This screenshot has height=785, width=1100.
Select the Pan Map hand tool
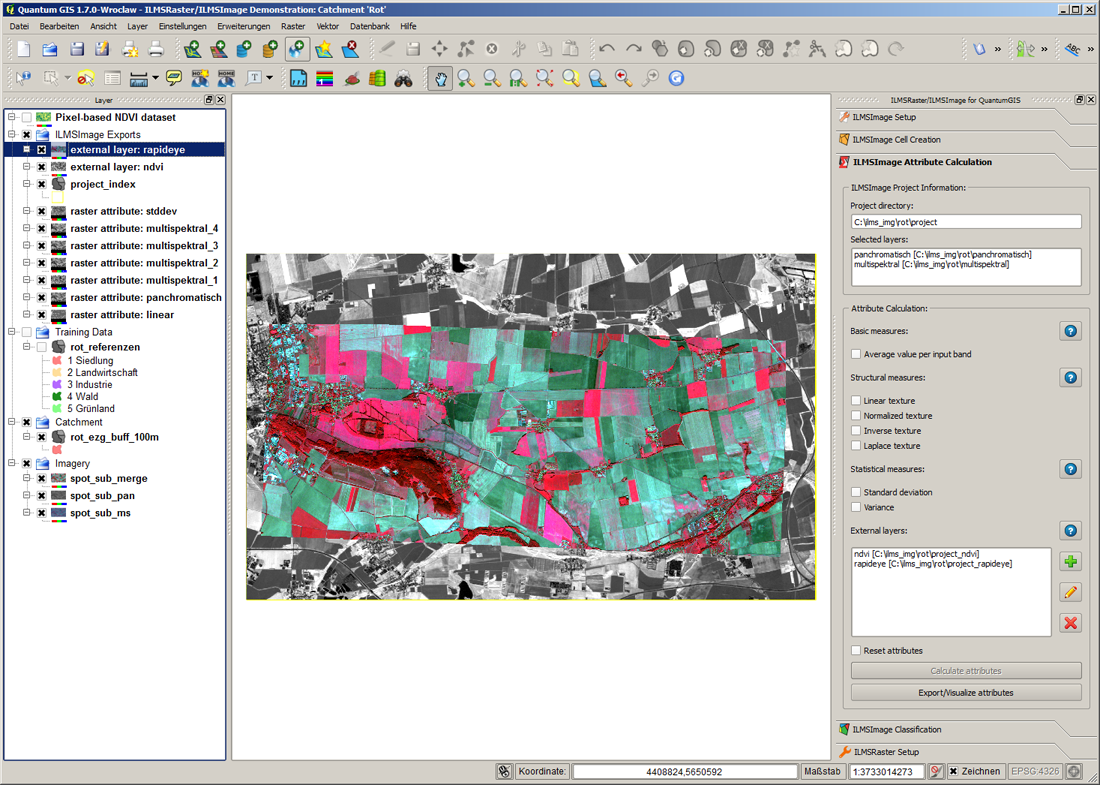click(440, 78)
